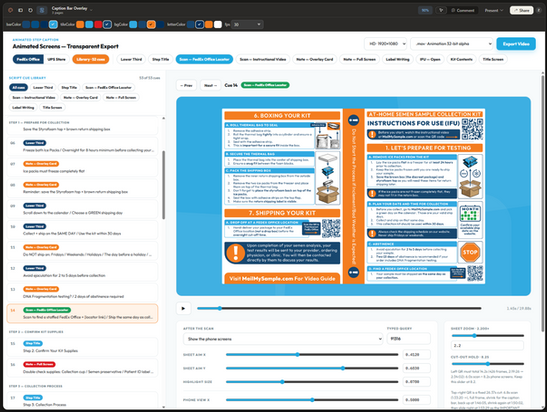Pick the light-blue bgColor swatch
The width and height of the screenshot is (547, 412).
pos(133,24)
